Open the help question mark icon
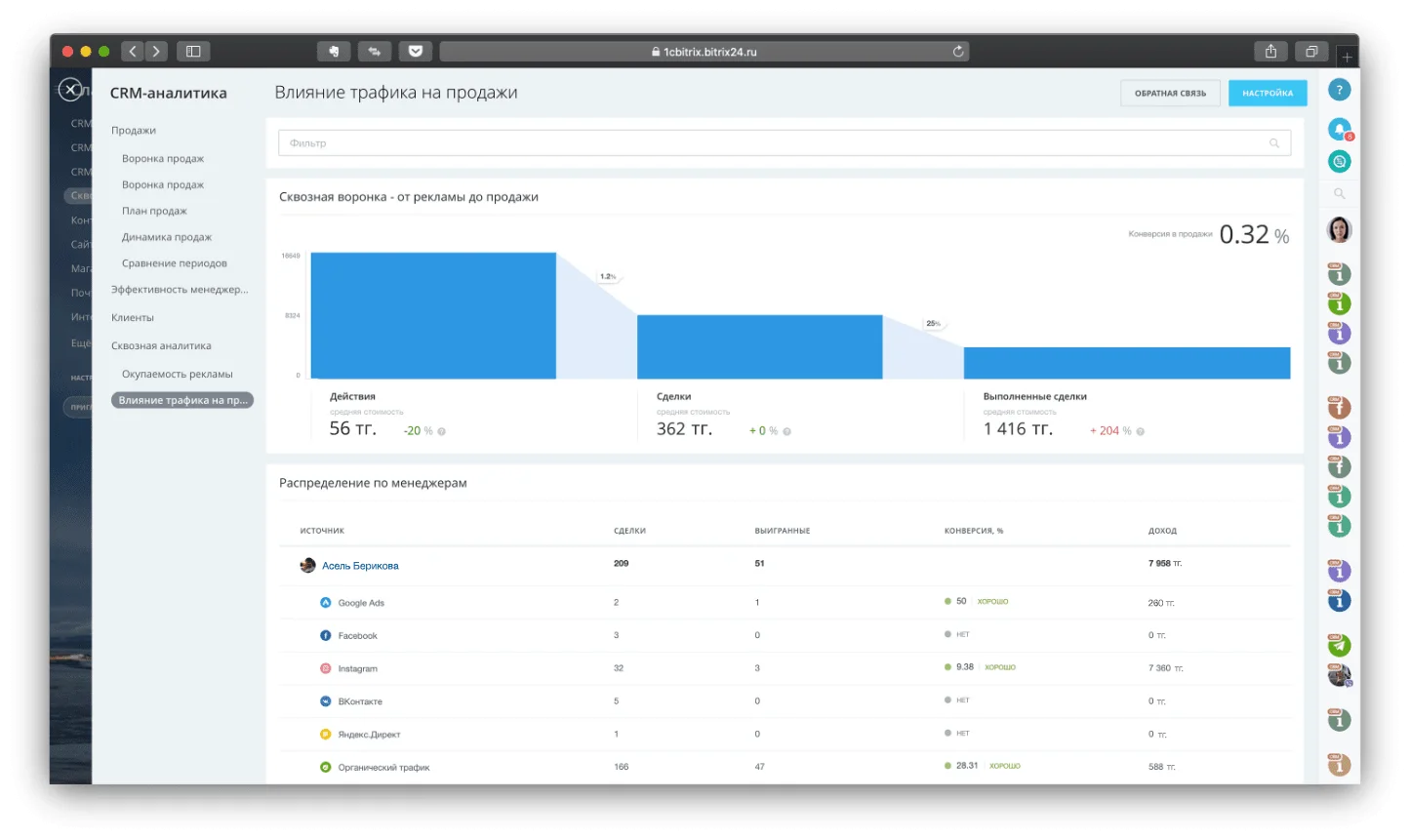1410x840 pixels. (x=1339, y=91)
